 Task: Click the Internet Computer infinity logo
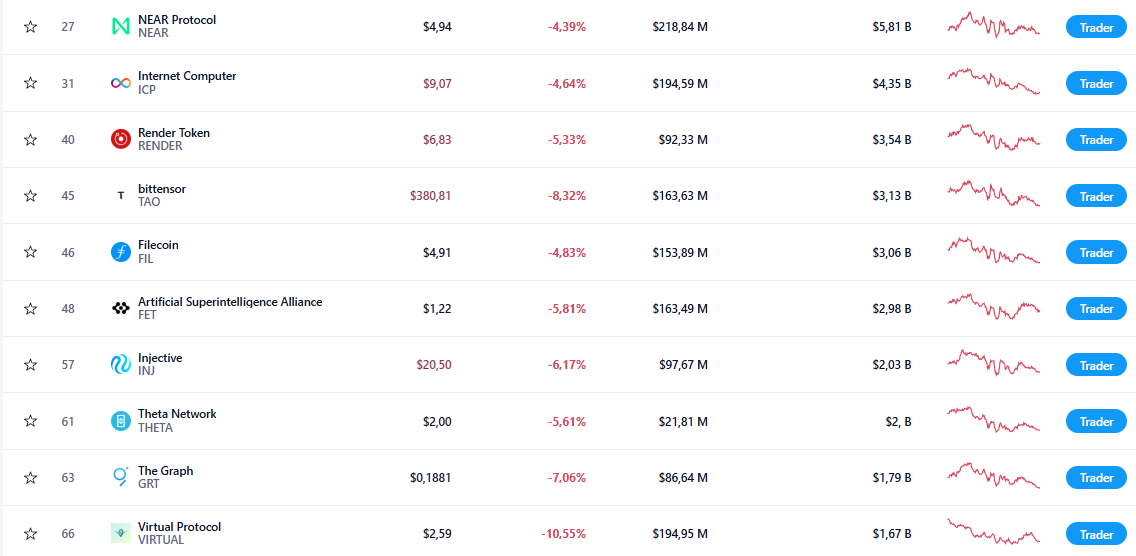pyautogui.click(x=121, y=83)
